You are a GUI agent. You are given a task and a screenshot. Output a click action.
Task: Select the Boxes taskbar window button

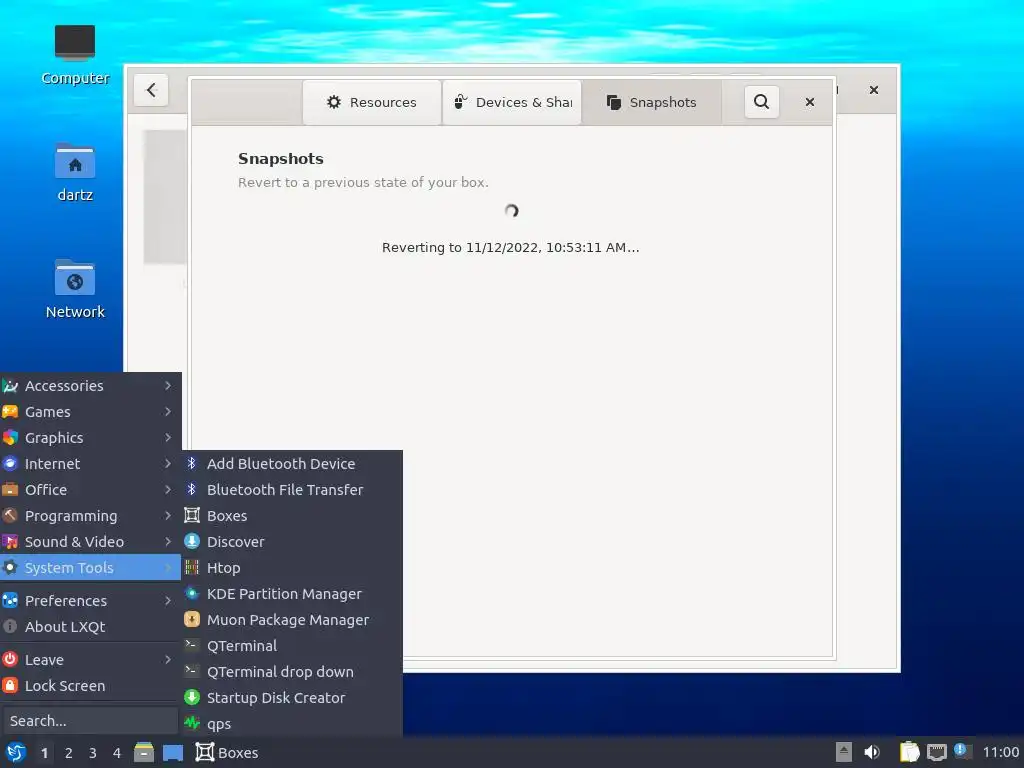227,752
